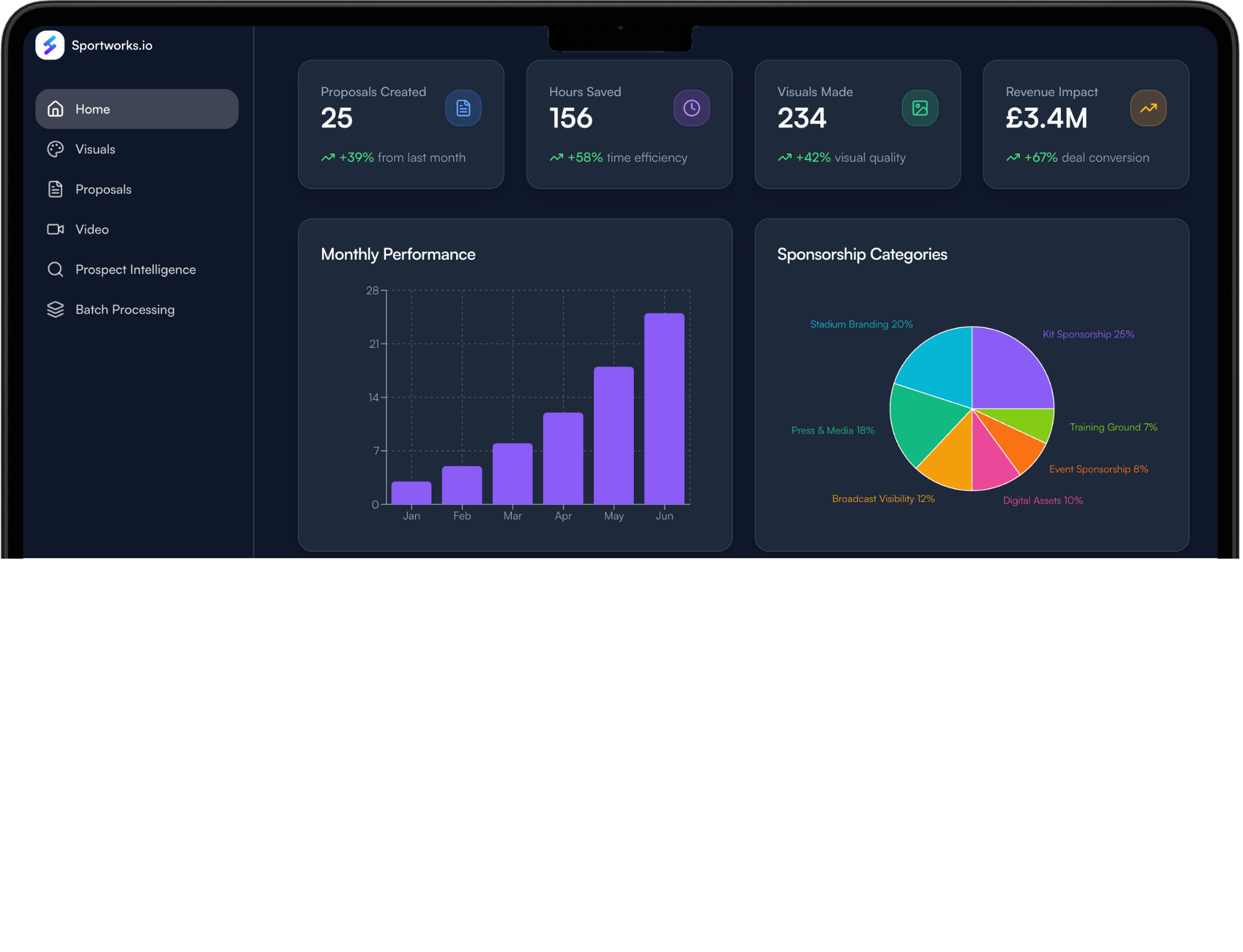Click the Batch Processing layers icon
Image resolution: width=1243 pixels, height=952 pixels.
point(55,309)
